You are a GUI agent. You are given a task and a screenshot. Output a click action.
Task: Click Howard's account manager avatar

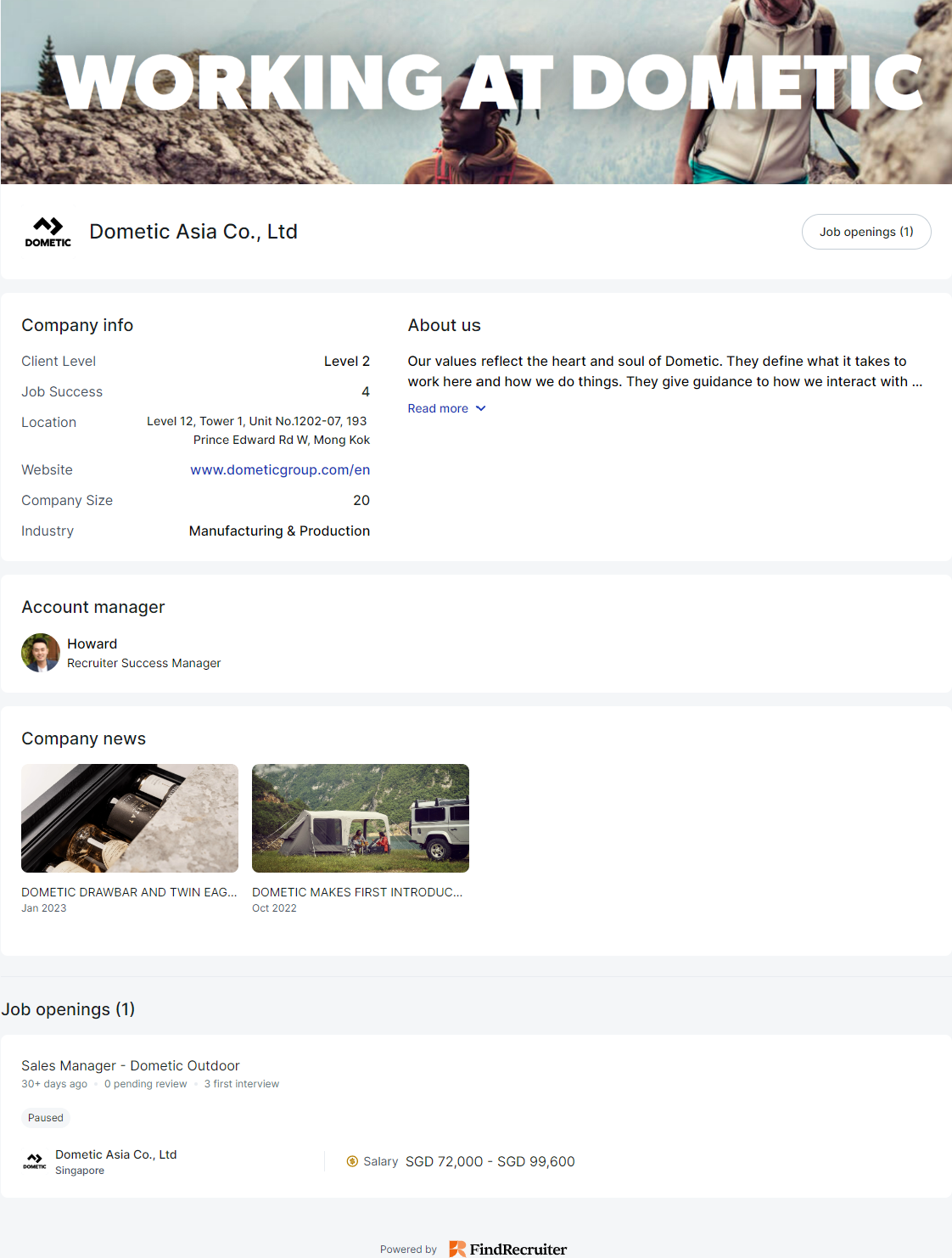(x=41, y=653)
